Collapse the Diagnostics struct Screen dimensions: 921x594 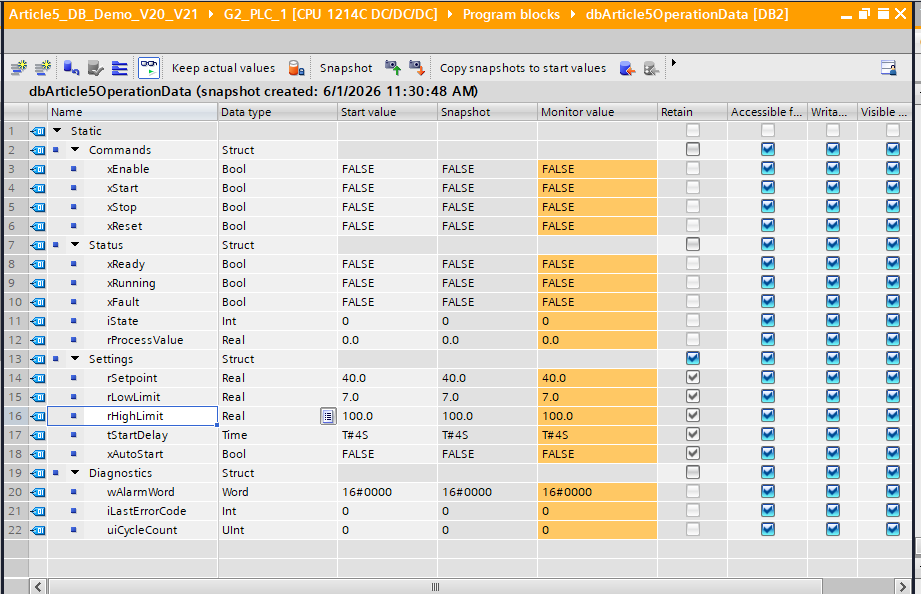coord(75,472)
